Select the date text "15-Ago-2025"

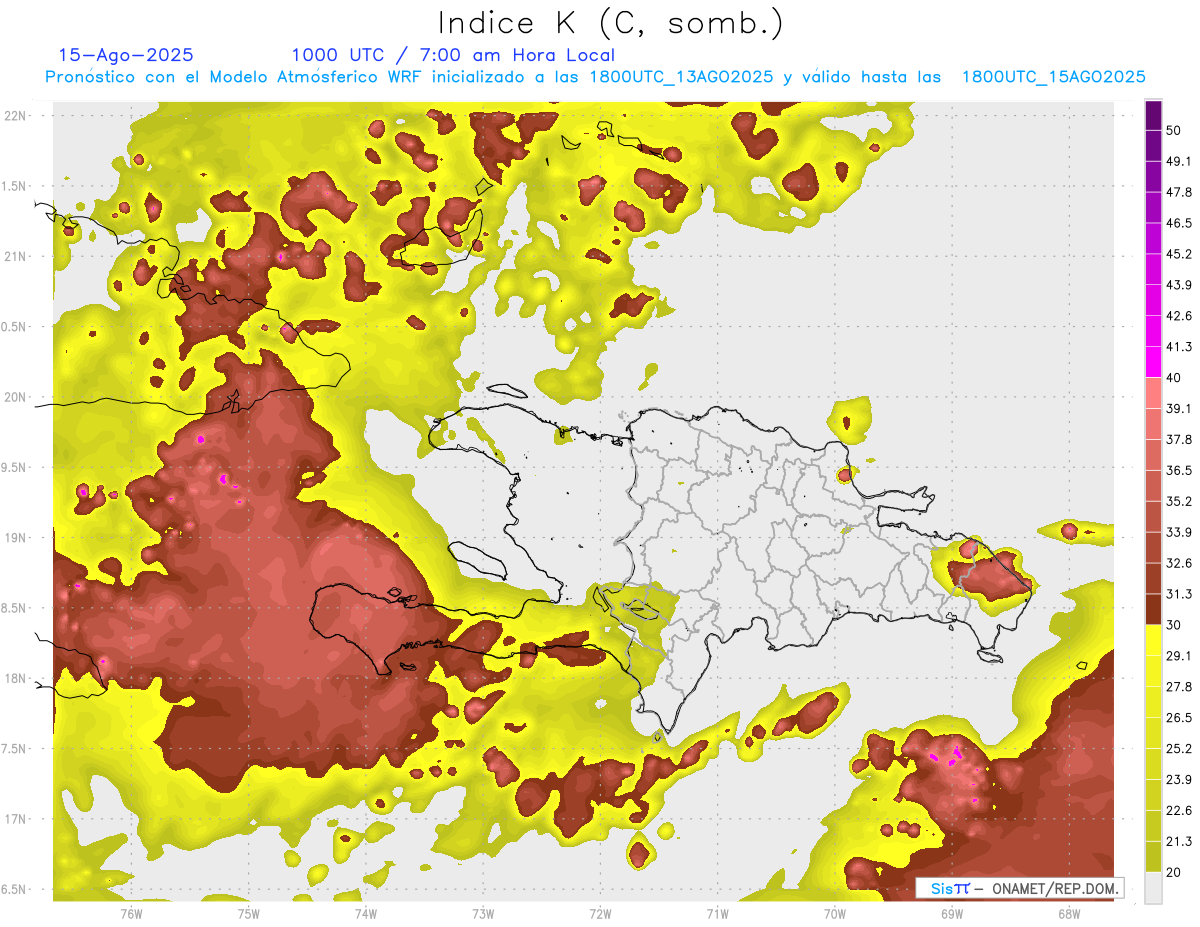coord(126,55)
